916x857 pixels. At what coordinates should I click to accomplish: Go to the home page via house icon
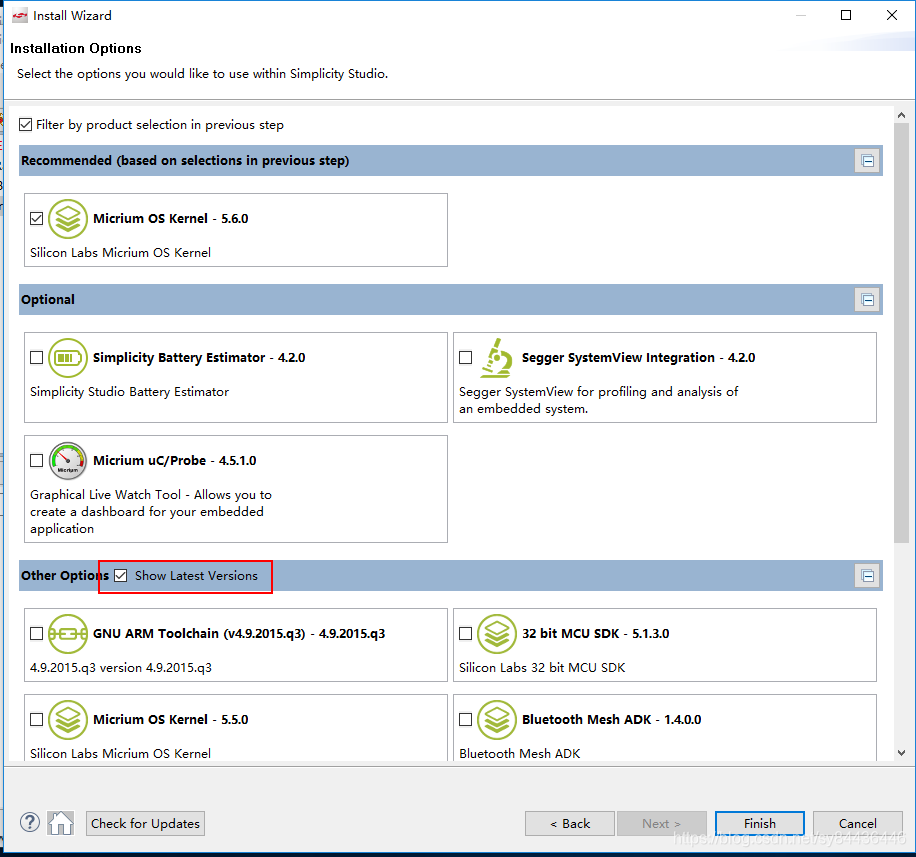[61, 823]
